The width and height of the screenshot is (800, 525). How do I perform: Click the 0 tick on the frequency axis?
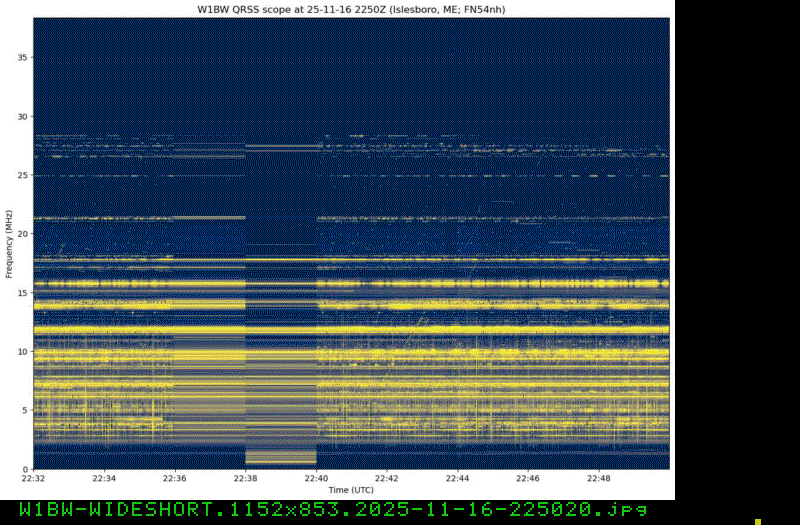[26, 469]
